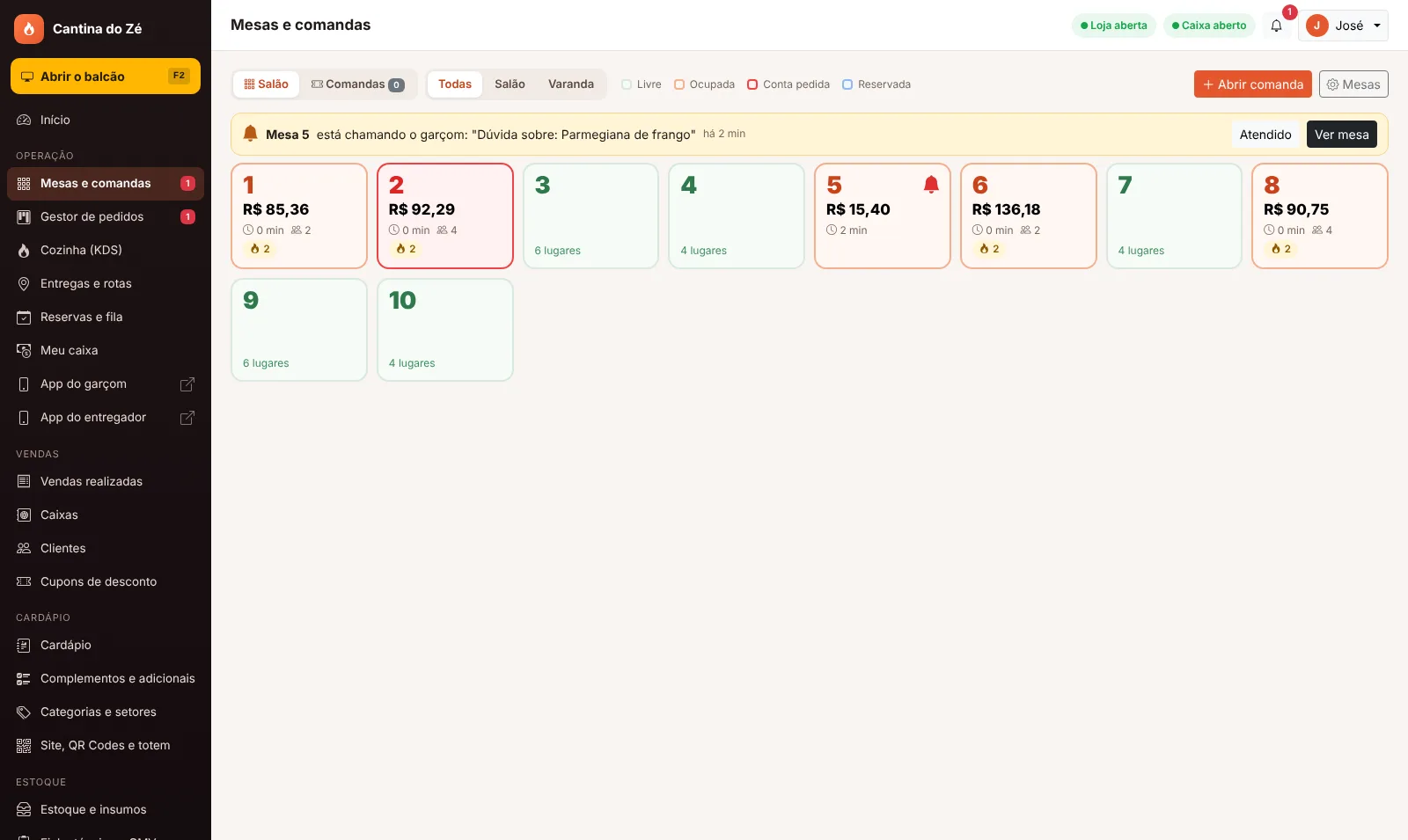
Task: Click Abrir o balcão button
Action: tap(106, 77)
